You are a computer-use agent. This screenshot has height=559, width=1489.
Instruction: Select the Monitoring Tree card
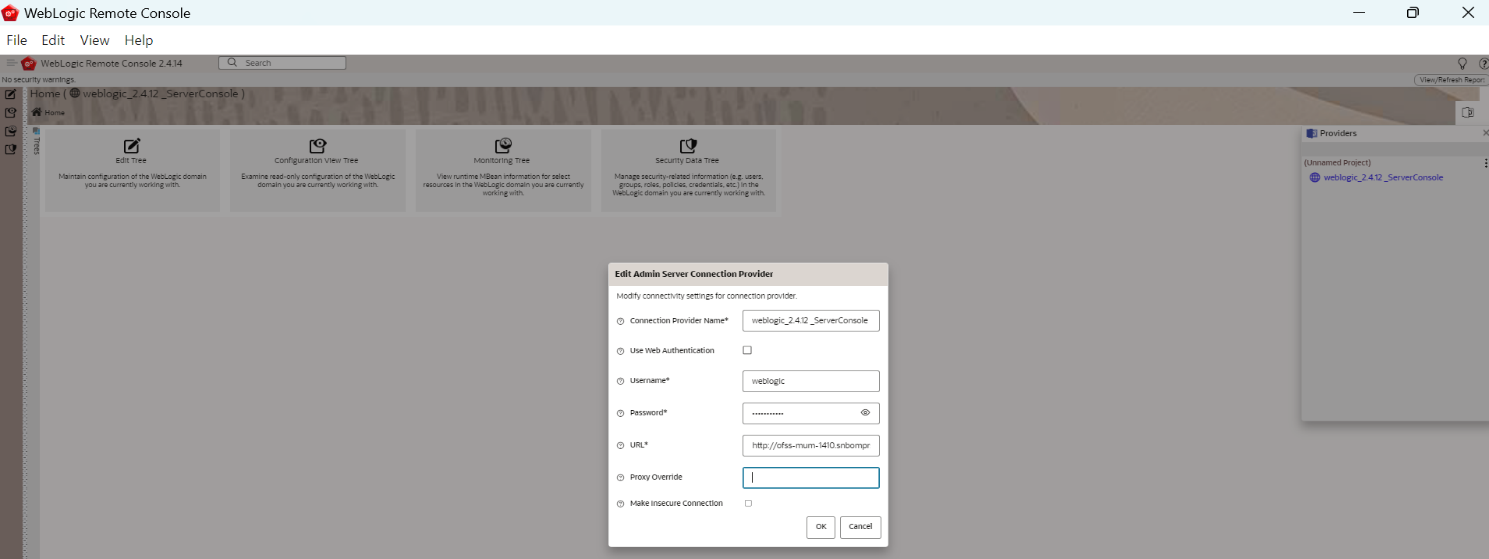coord(502,170)
